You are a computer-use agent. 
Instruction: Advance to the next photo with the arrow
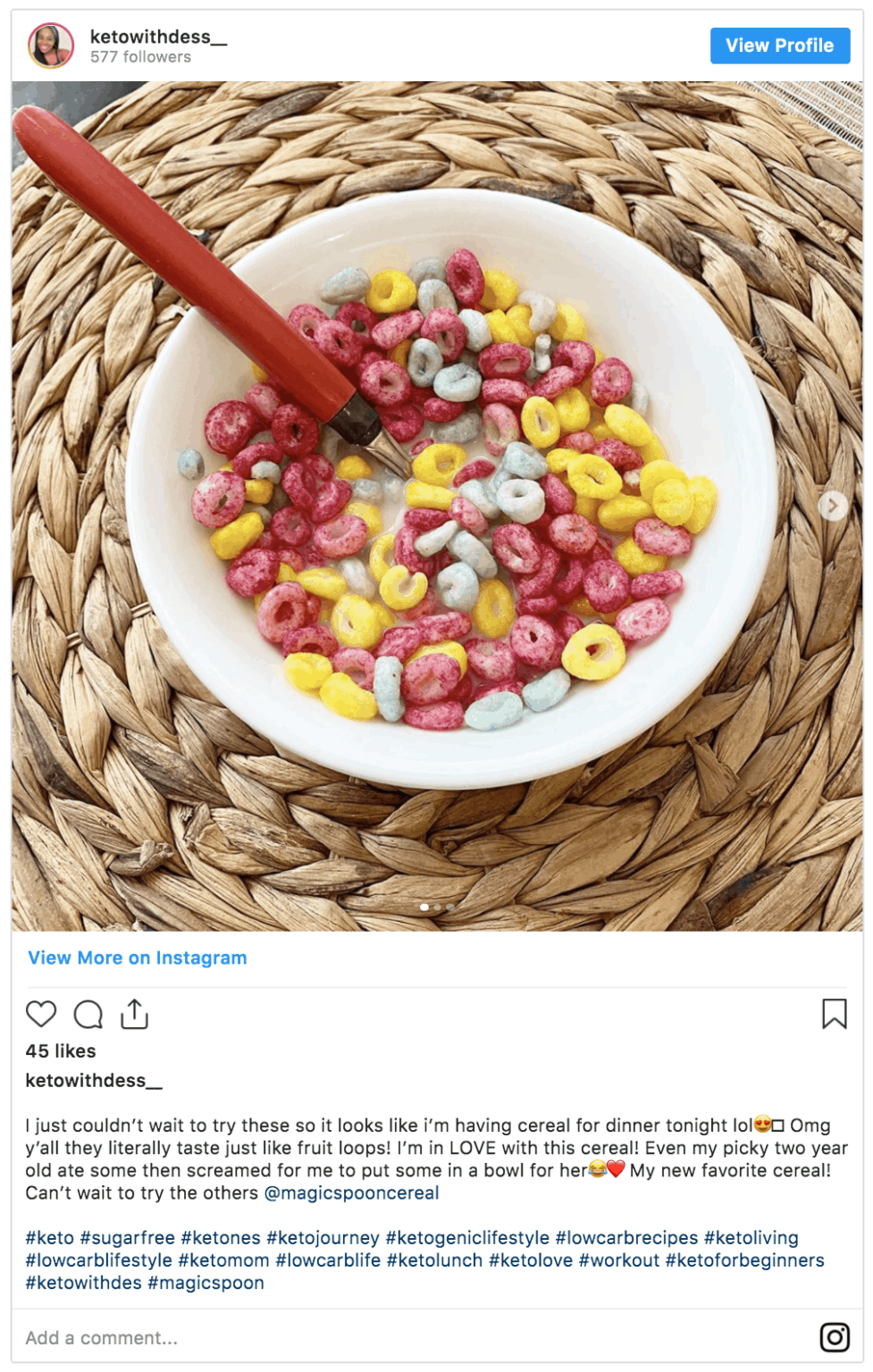coord(833,506)
